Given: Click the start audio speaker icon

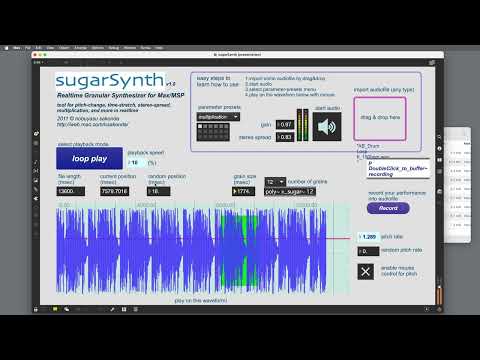Looking at the screenshot, I should pyautogui.click(x=327, y=126).
